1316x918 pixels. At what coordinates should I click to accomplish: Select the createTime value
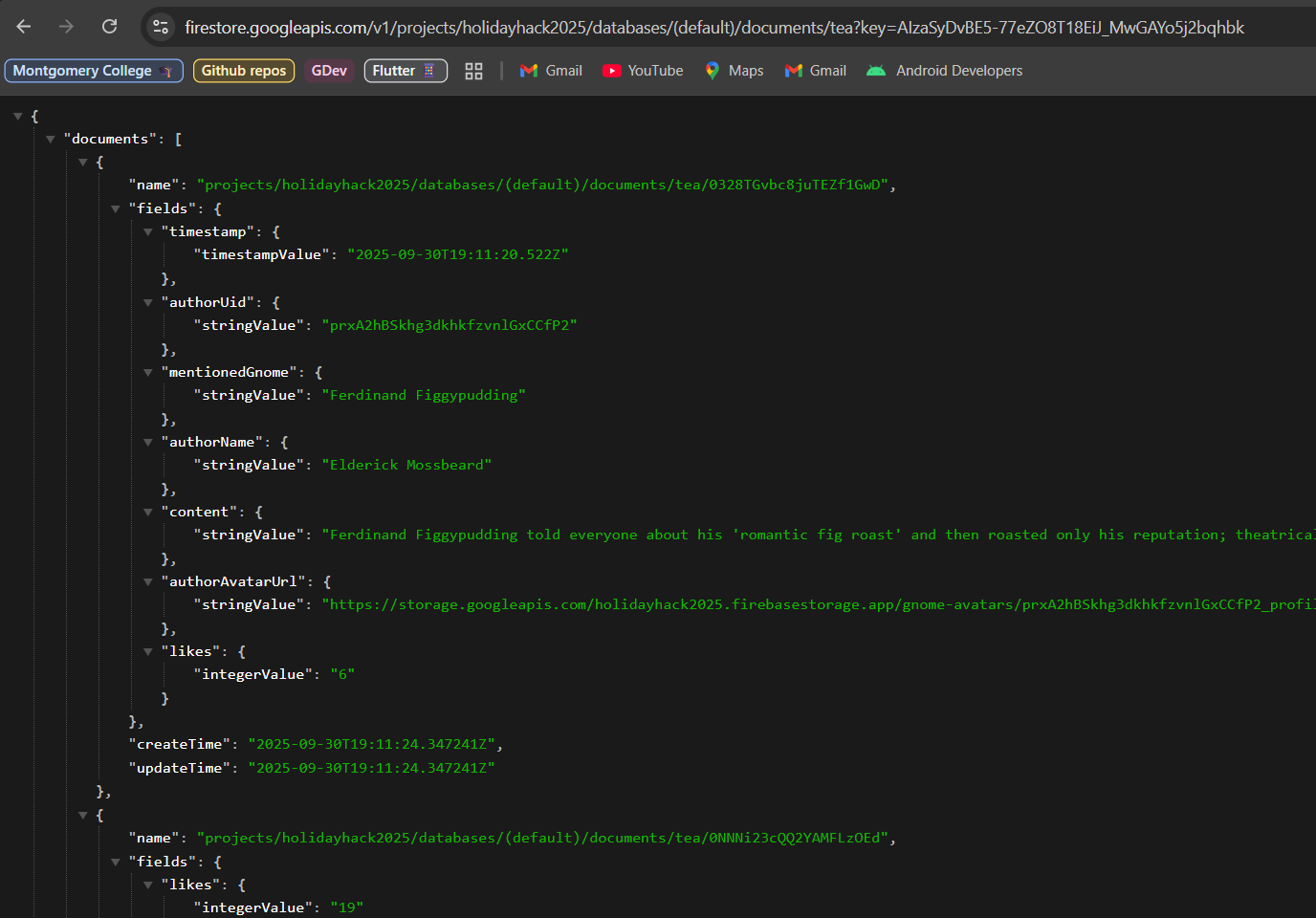[372, 744]
